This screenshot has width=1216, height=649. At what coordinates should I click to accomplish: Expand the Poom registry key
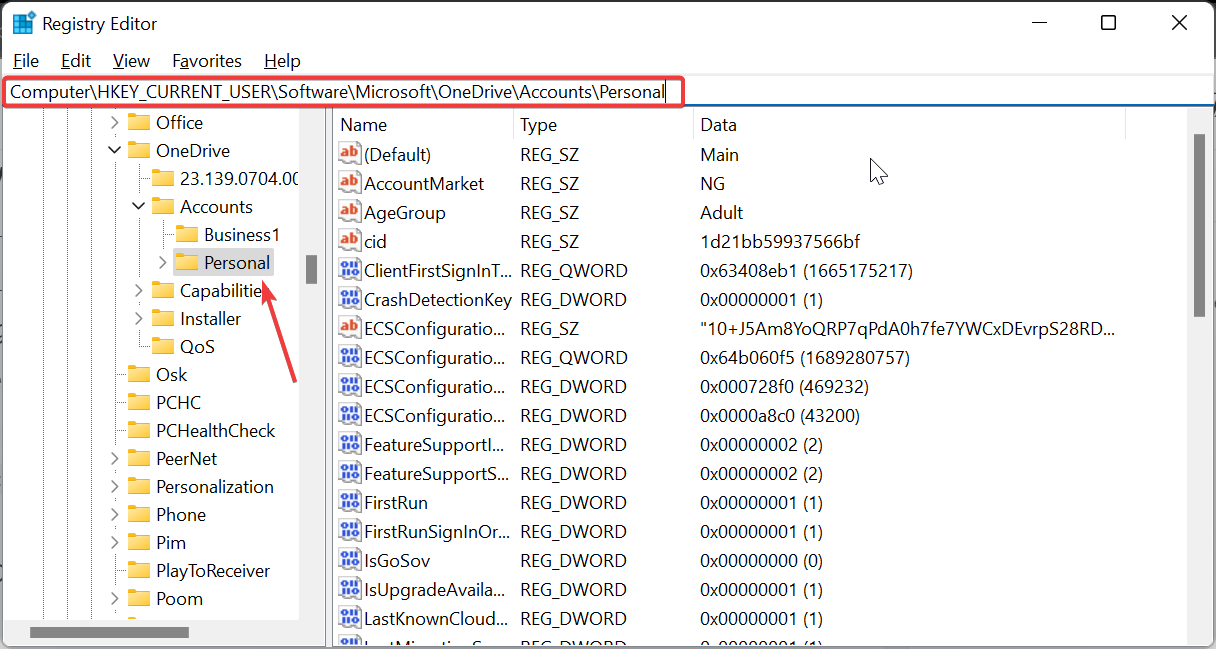pyautogui.click(x=115, y=599)
